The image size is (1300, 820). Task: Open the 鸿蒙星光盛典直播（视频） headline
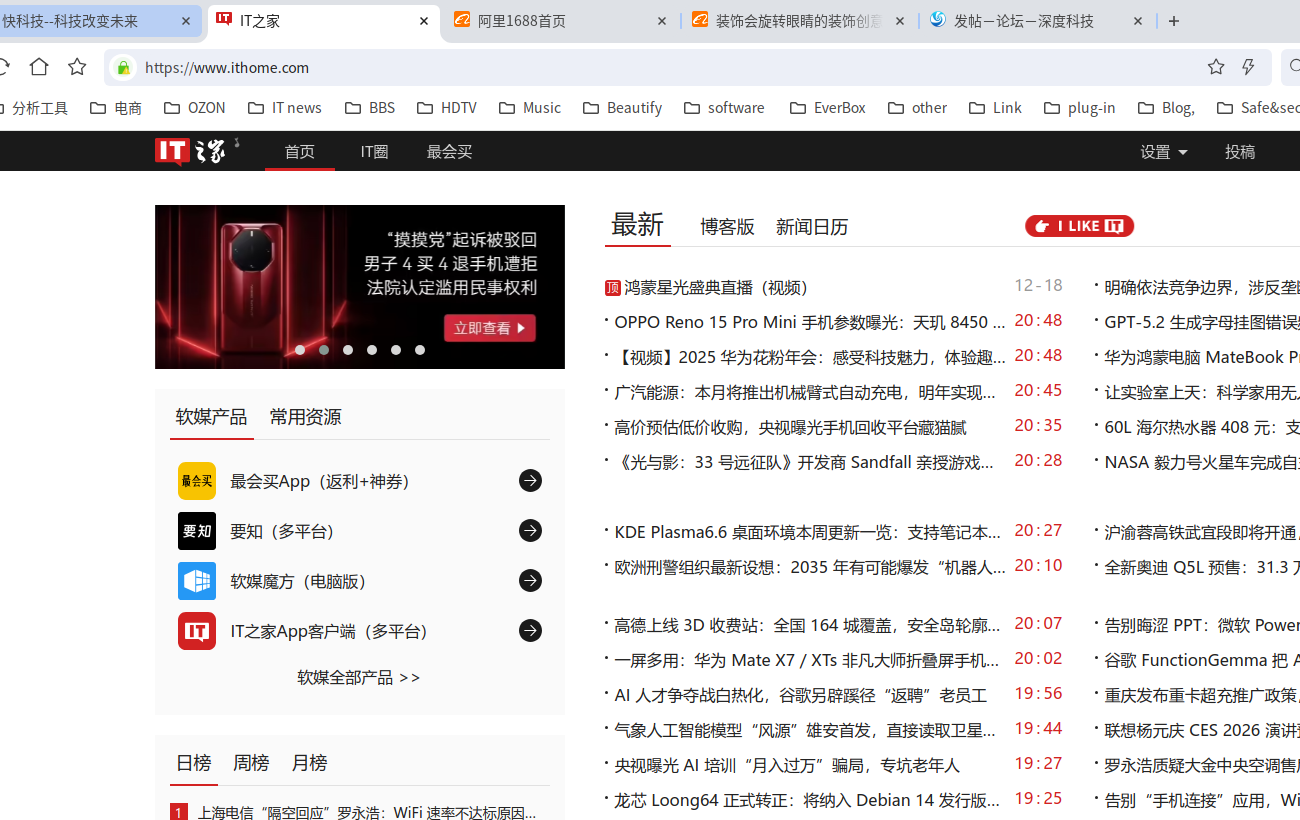(x=716, y=288)
